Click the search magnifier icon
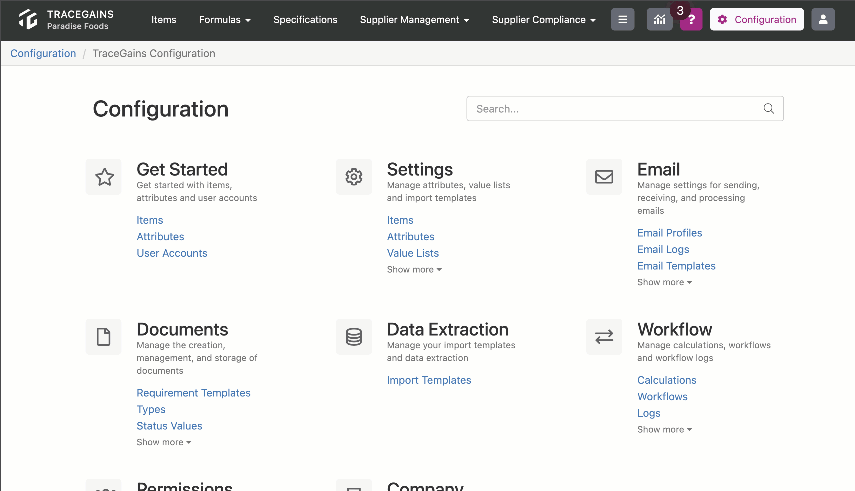The width and height of the screenshot is (855, 491). 768,109
